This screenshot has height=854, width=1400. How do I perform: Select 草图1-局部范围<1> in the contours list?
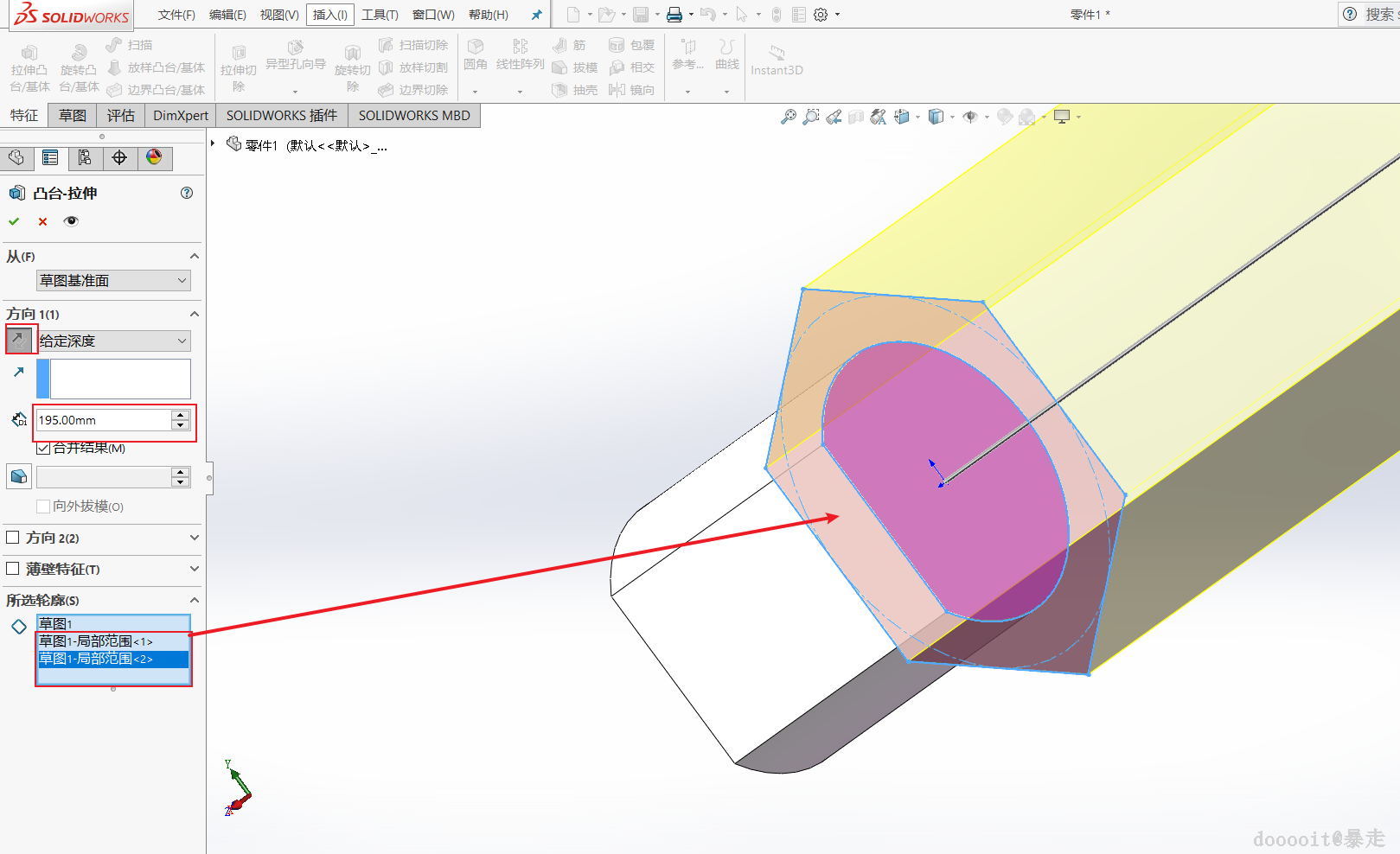click(96, 641)
